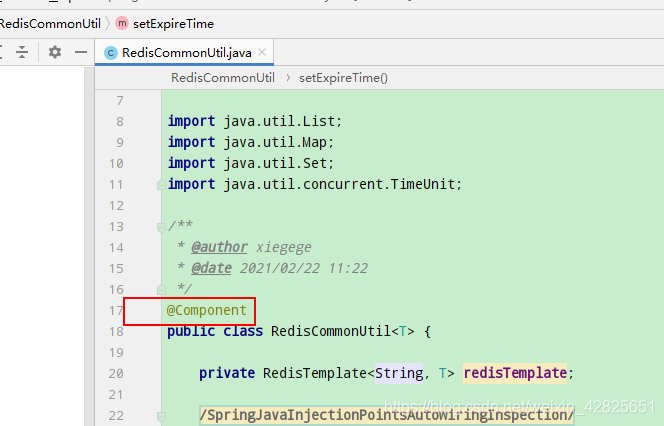Open setExpireTime in navigation bar
This screenshot has width=664, height=426.
[x=173, y=24]
